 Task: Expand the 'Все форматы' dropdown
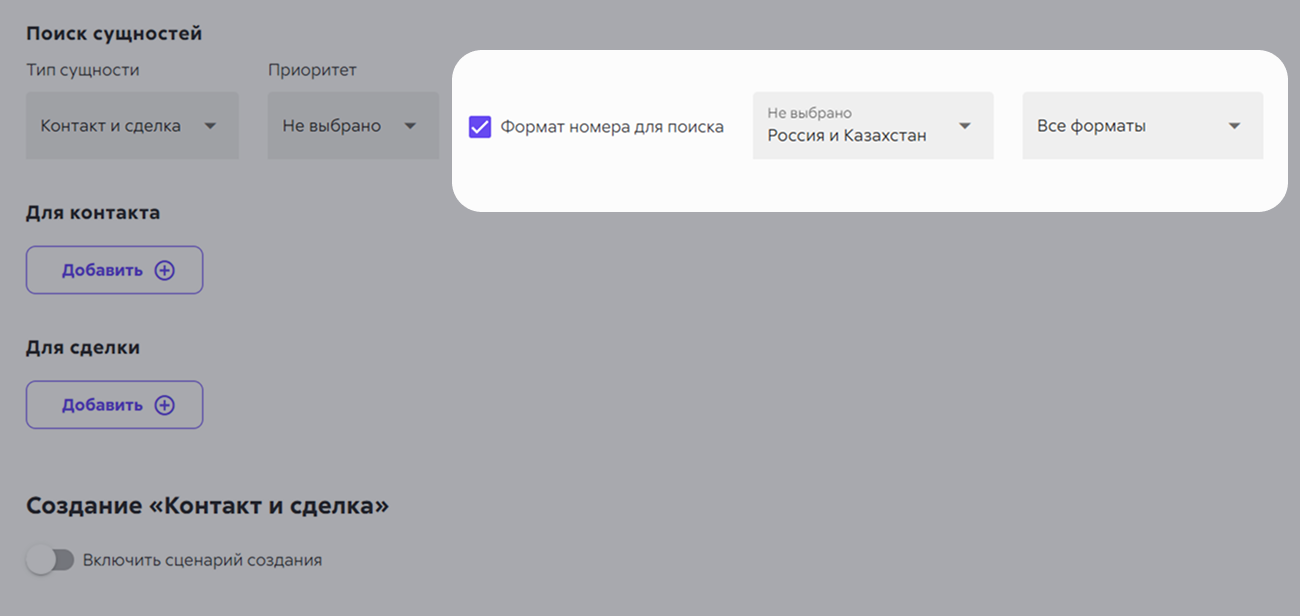(1142, 126)
